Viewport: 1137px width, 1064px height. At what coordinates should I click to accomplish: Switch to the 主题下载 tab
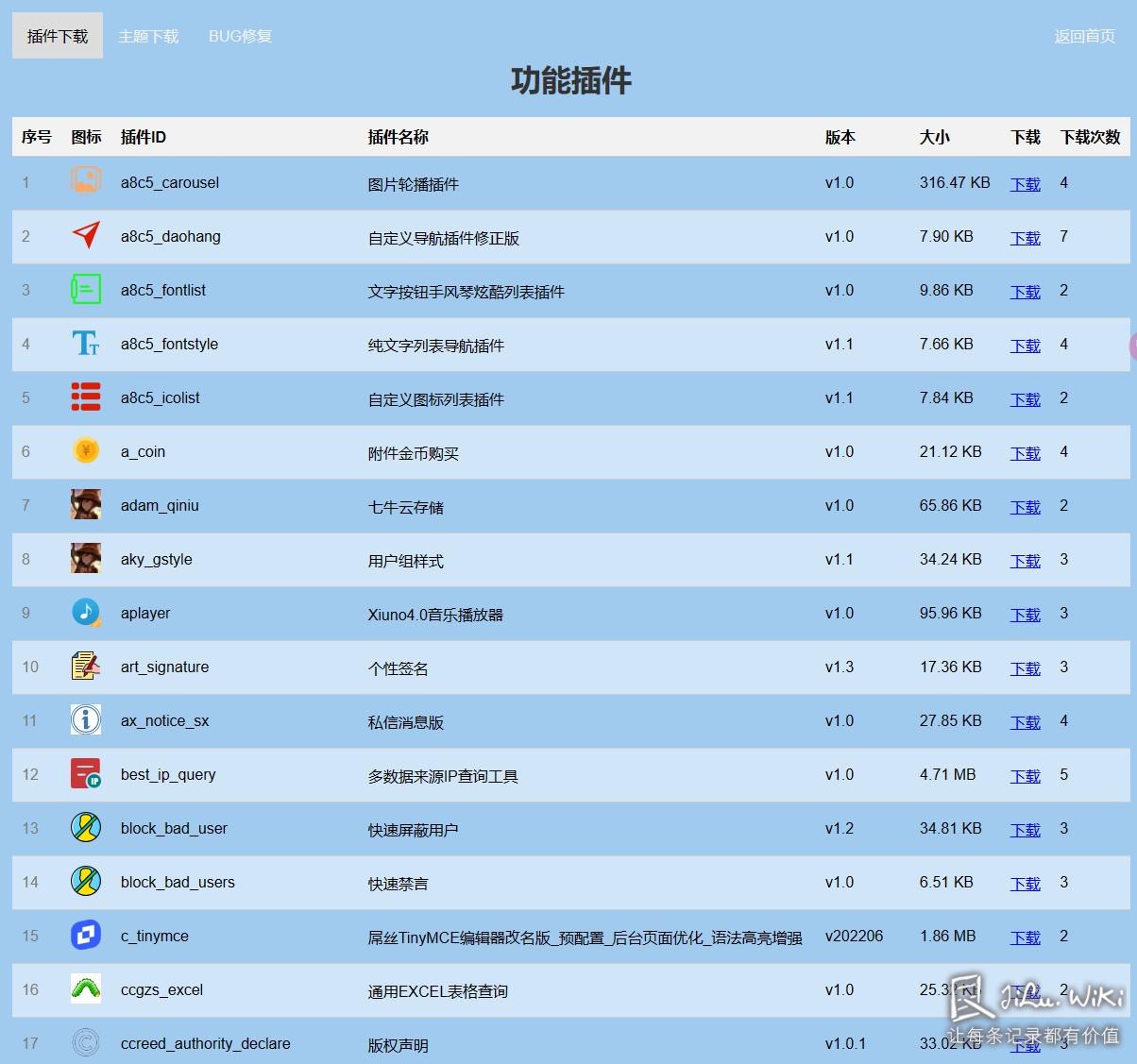(x=148, y=36)
